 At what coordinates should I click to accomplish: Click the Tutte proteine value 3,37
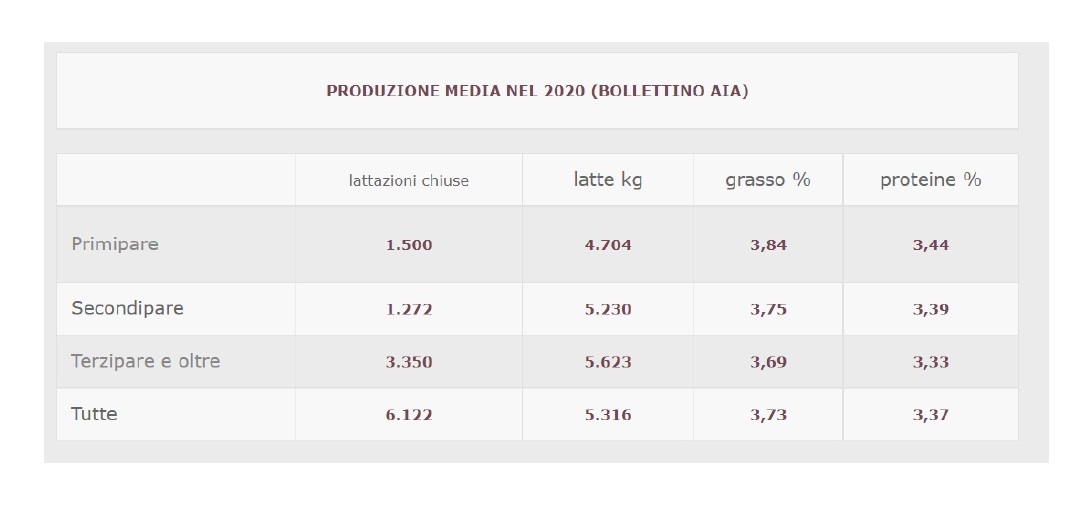pyautogui.click(x=930, y=415)
